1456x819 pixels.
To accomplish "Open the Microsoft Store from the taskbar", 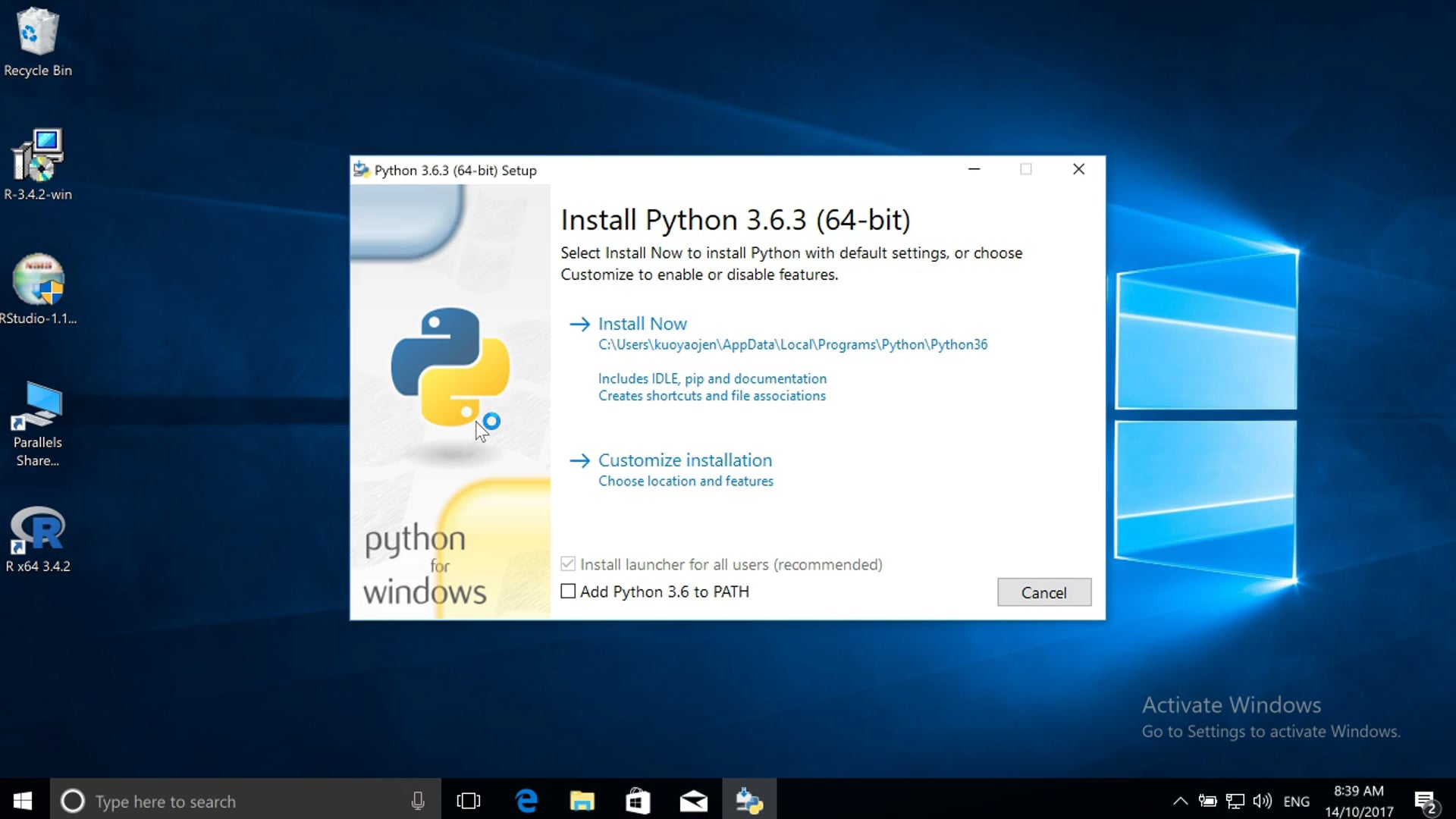I will pyautogui.click(x=638, y=800).
